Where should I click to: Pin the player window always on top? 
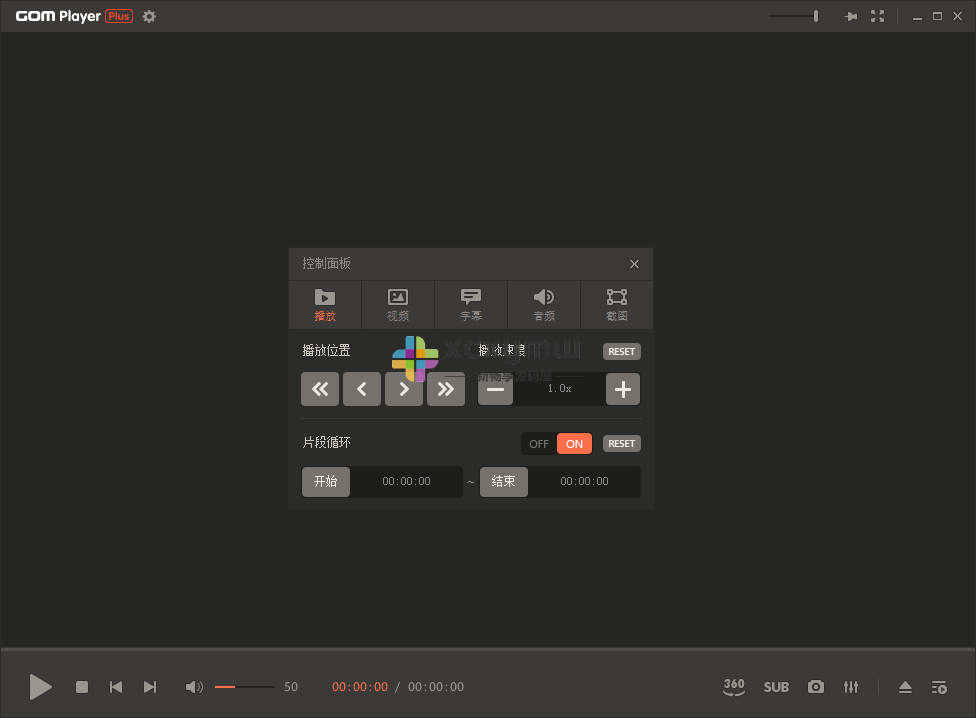point(850,16)
